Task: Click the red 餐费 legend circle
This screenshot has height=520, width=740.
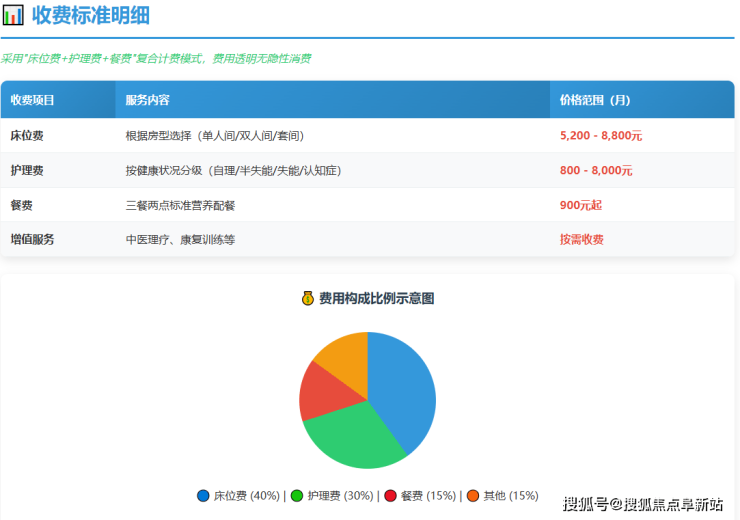Action: tap(390, 496)
